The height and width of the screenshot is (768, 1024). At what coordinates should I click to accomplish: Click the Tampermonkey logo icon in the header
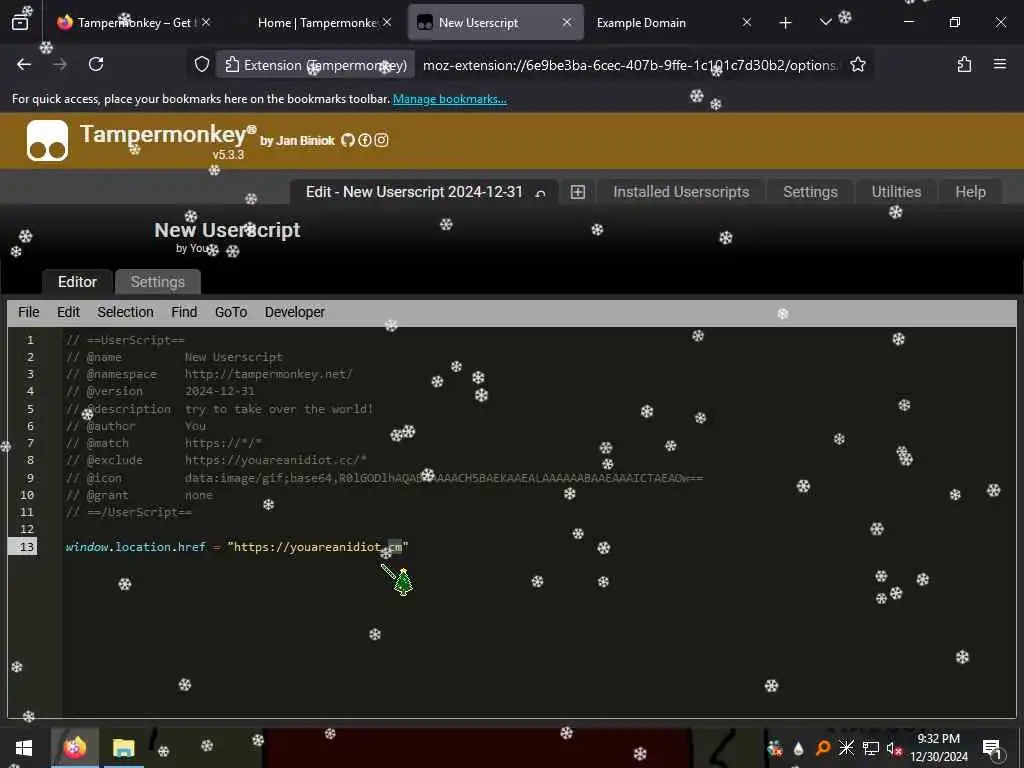47,140
